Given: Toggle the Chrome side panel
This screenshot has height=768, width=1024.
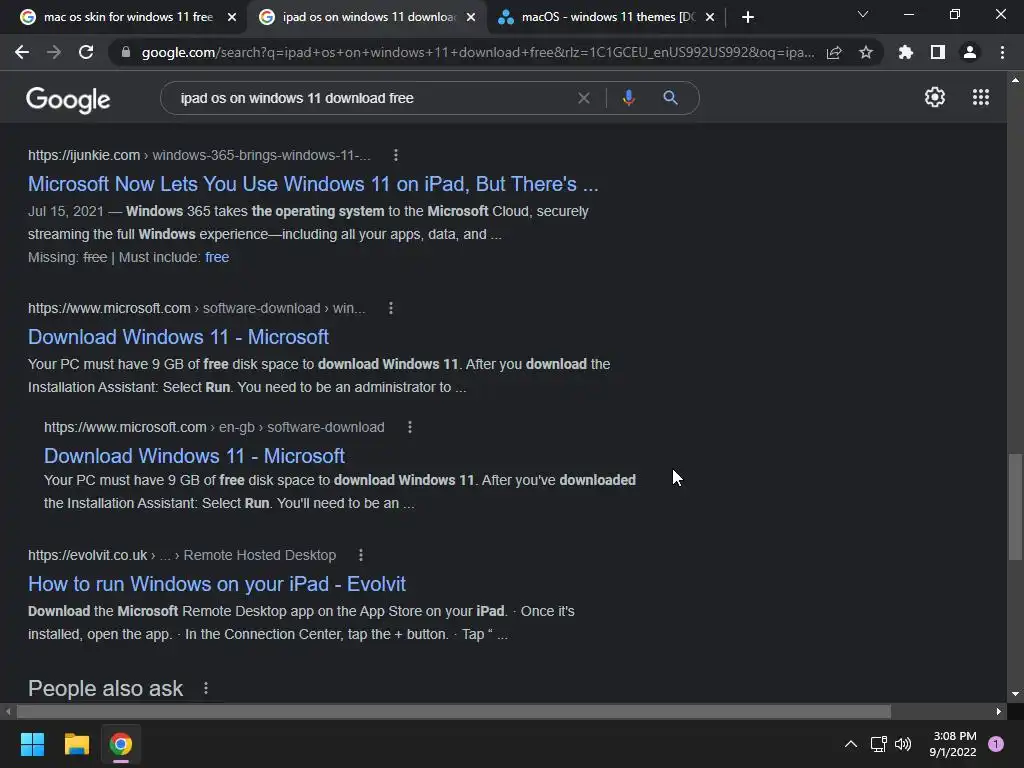Looking at the screenshot, I should coord(938,52).
